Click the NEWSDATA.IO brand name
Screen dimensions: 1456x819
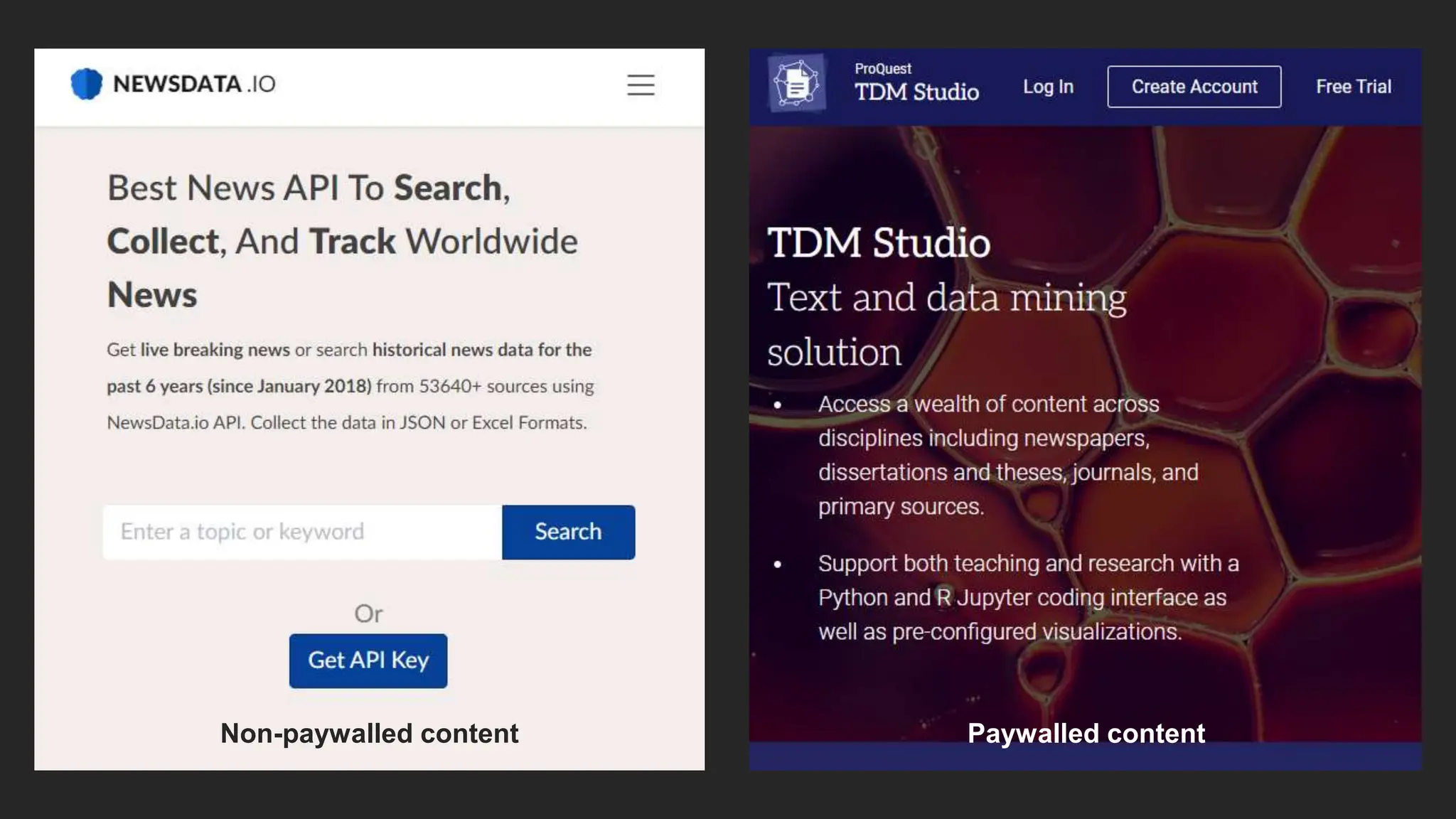(194, 84)
